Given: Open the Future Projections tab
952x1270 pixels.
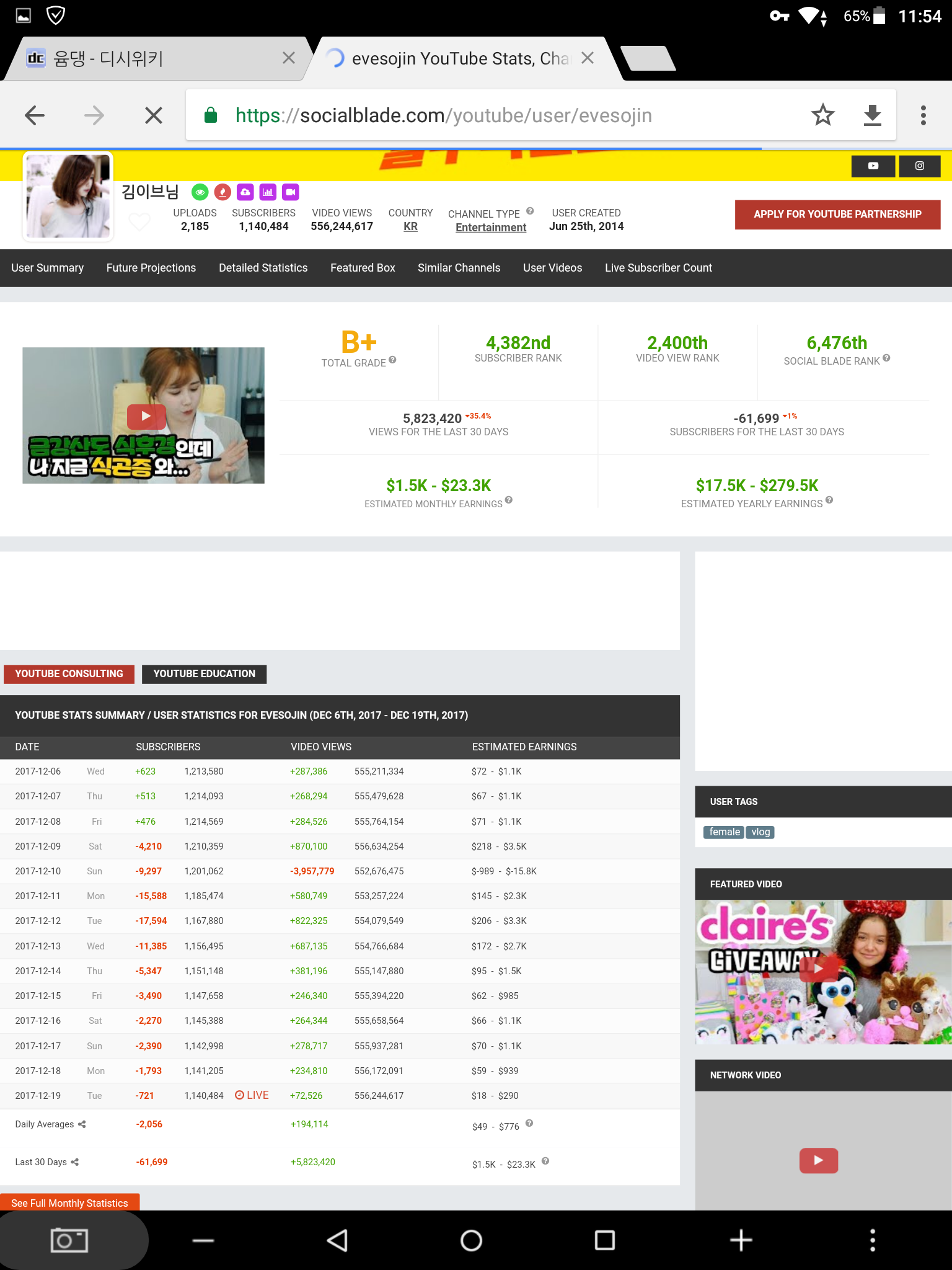Looking at the screenshot, I should click(151, 268).
